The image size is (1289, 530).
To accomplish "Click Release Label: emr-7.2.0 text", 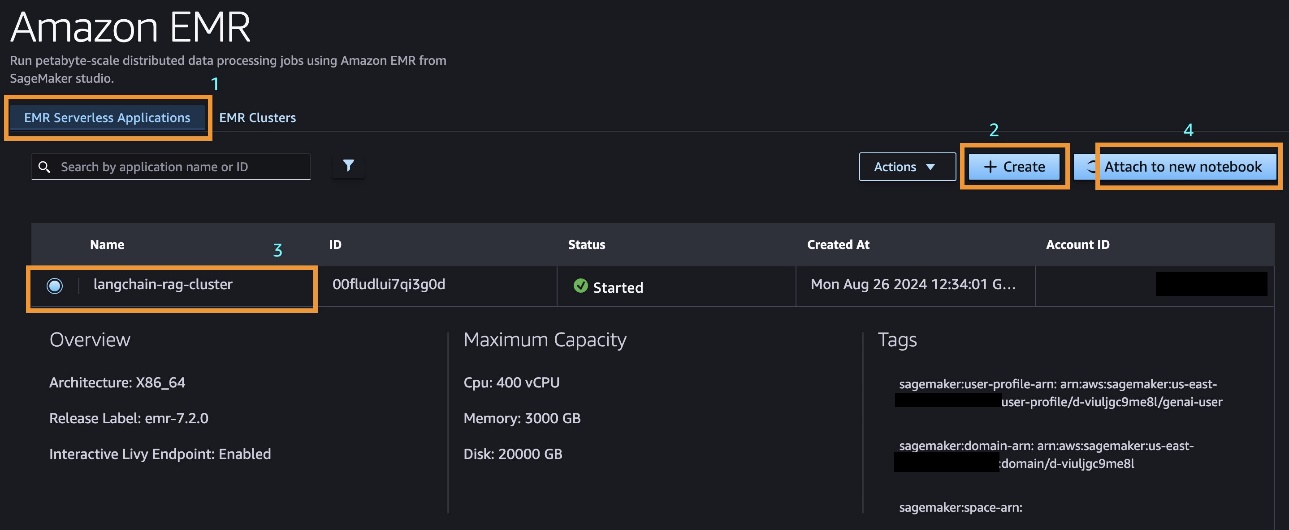I will [129, 418].
